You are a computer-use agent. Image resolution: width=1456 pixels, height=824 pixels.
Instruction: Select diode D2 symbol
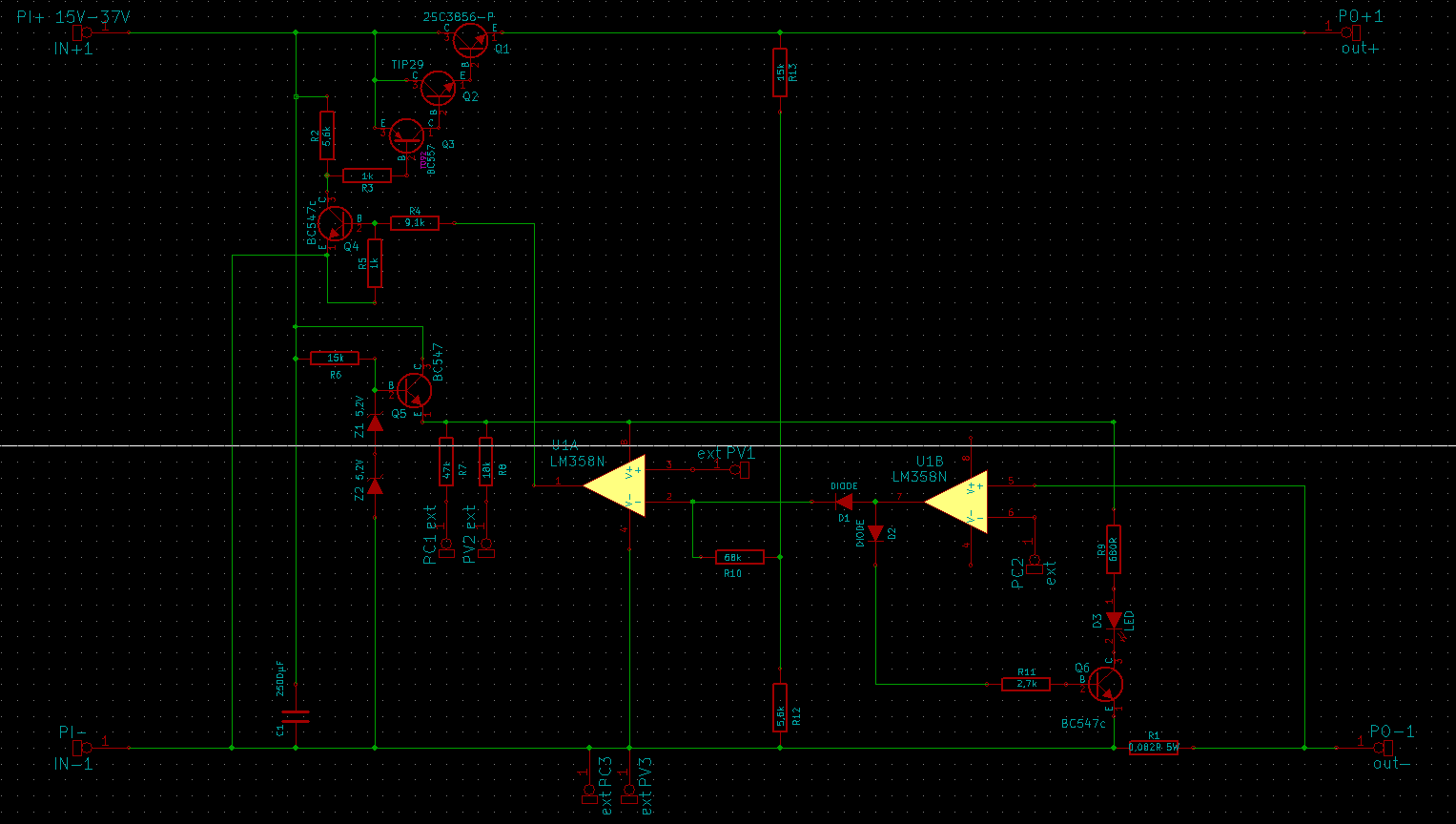click(x=875, y=534)
